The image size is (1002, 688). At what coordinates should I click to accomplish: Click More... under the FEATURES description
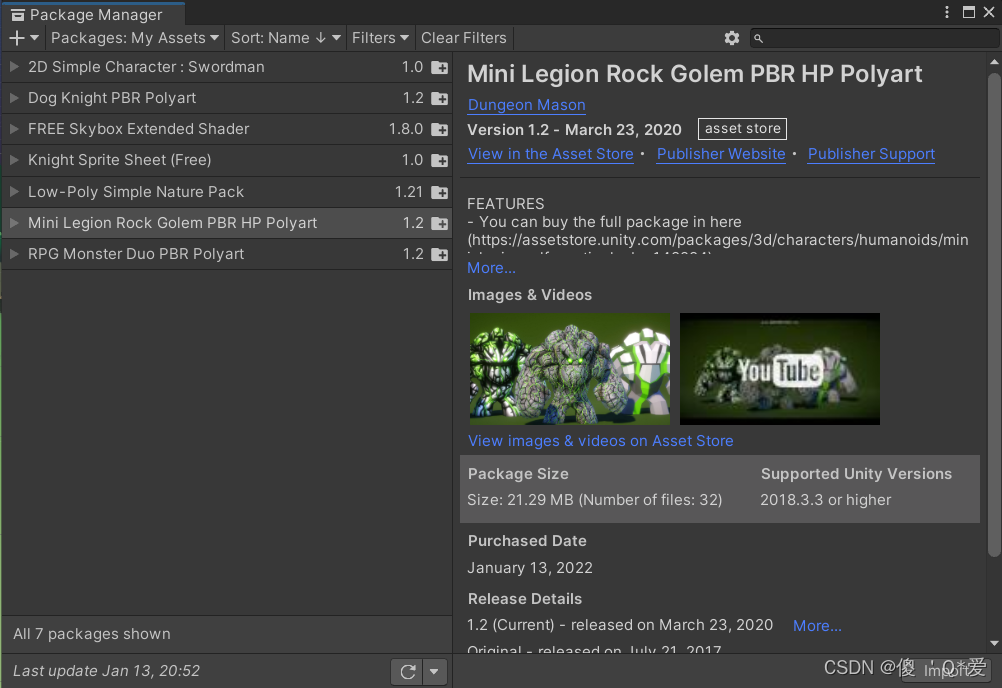pyautogui.click(x=491, y=268)
